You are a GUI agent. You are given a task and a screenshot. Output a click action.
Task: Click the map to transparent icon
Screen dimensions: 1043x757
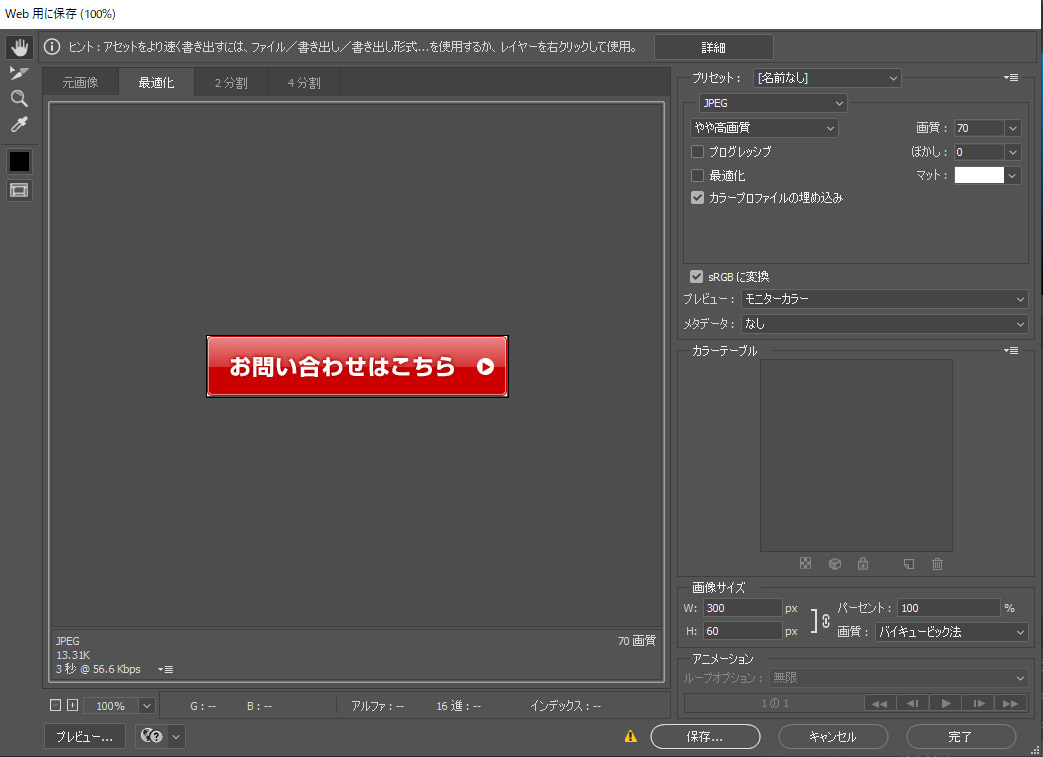(805, 563)
